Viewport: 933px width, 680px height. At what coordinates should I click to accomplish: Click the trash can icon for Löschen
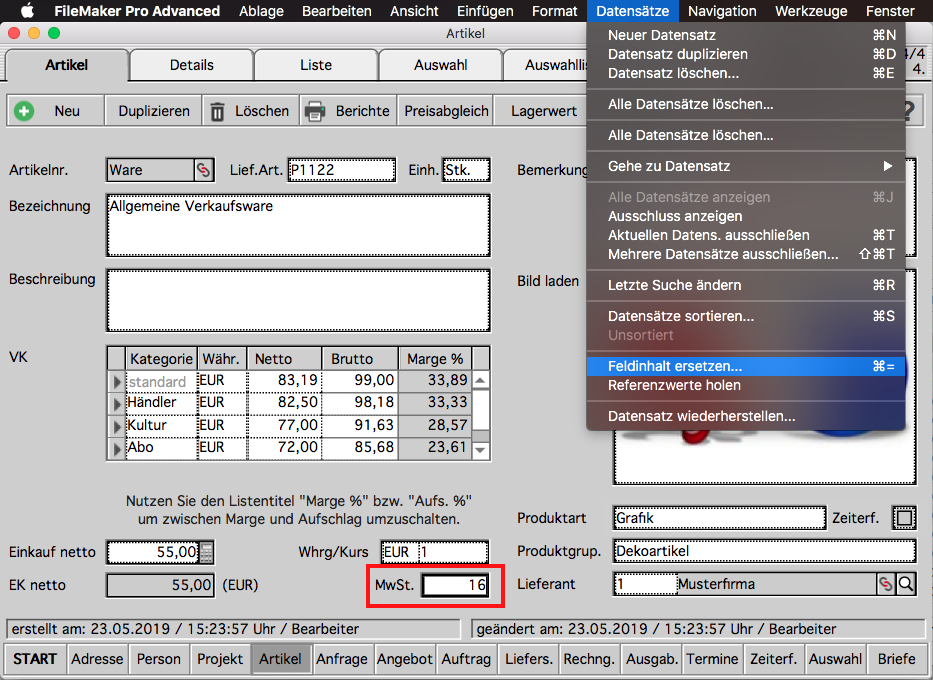click(x=217, y=111)
